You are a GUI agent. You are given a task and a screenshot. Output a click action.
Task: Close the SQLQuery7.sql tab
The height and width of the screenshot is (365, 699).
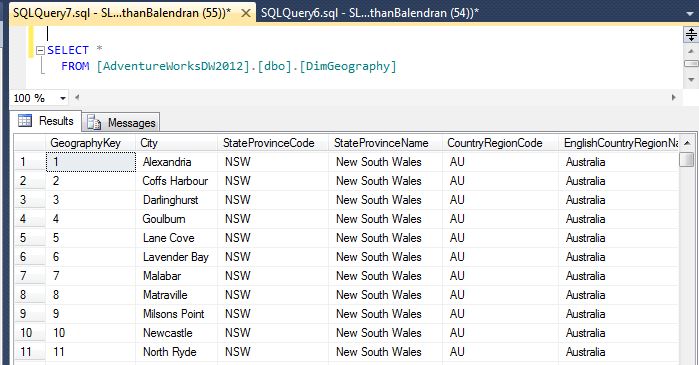pyautogui.click(x=246, y=13)
